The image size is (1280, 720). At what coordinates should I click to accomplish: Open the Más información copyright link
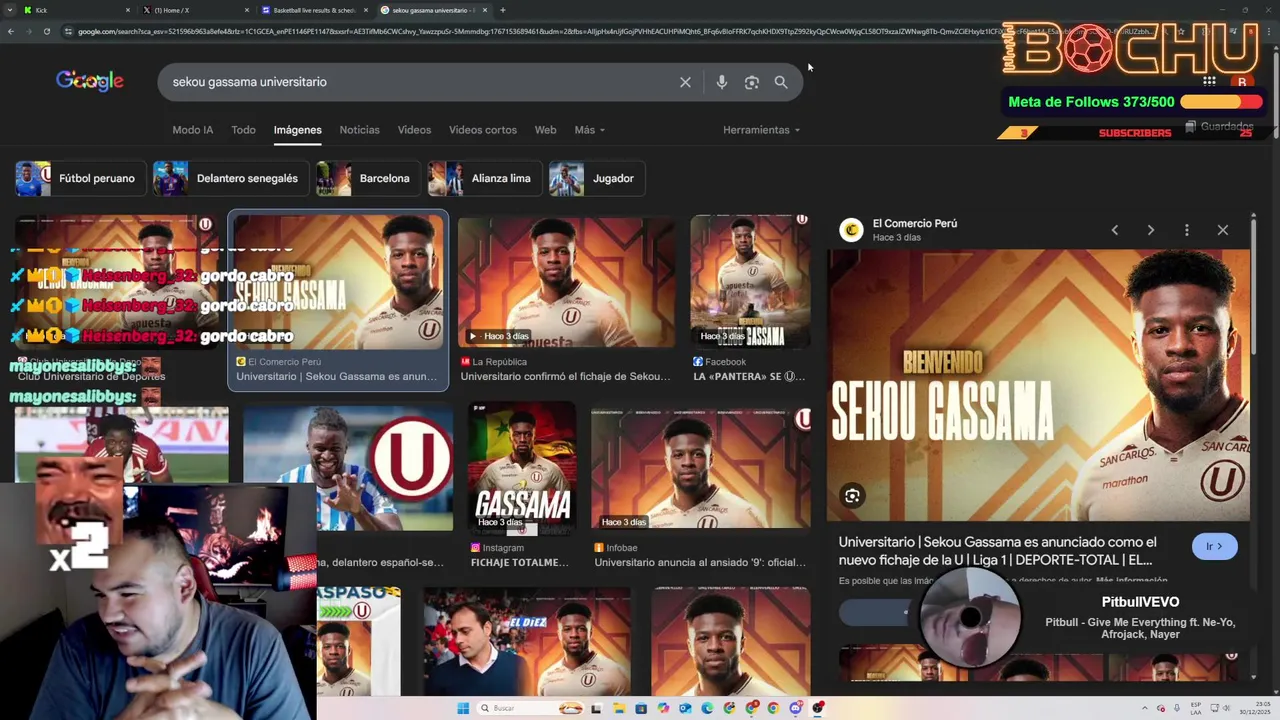pyautogui.click(x=1131, y=580)
